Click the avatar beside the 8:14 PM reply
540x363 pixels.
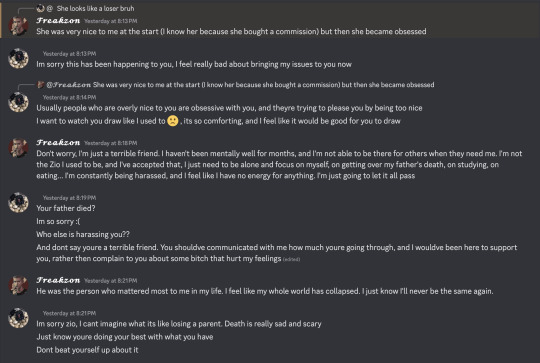point(18,102)
